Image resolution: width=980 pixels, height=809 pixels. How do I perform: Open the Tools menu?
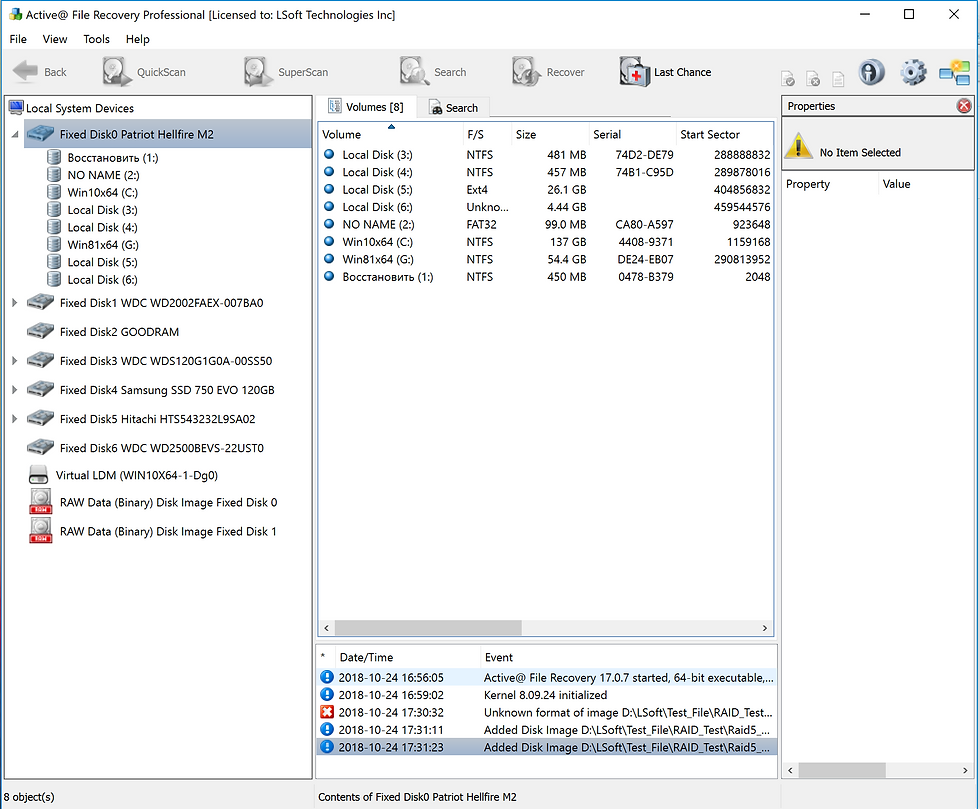96,39
